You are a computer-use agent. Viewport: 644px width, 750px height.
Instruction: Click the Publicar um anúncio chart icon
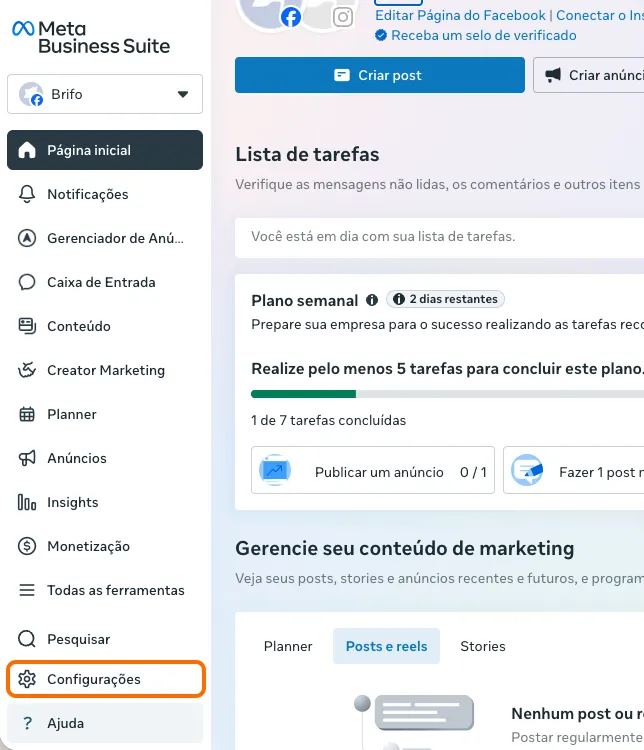coord(275,470)
